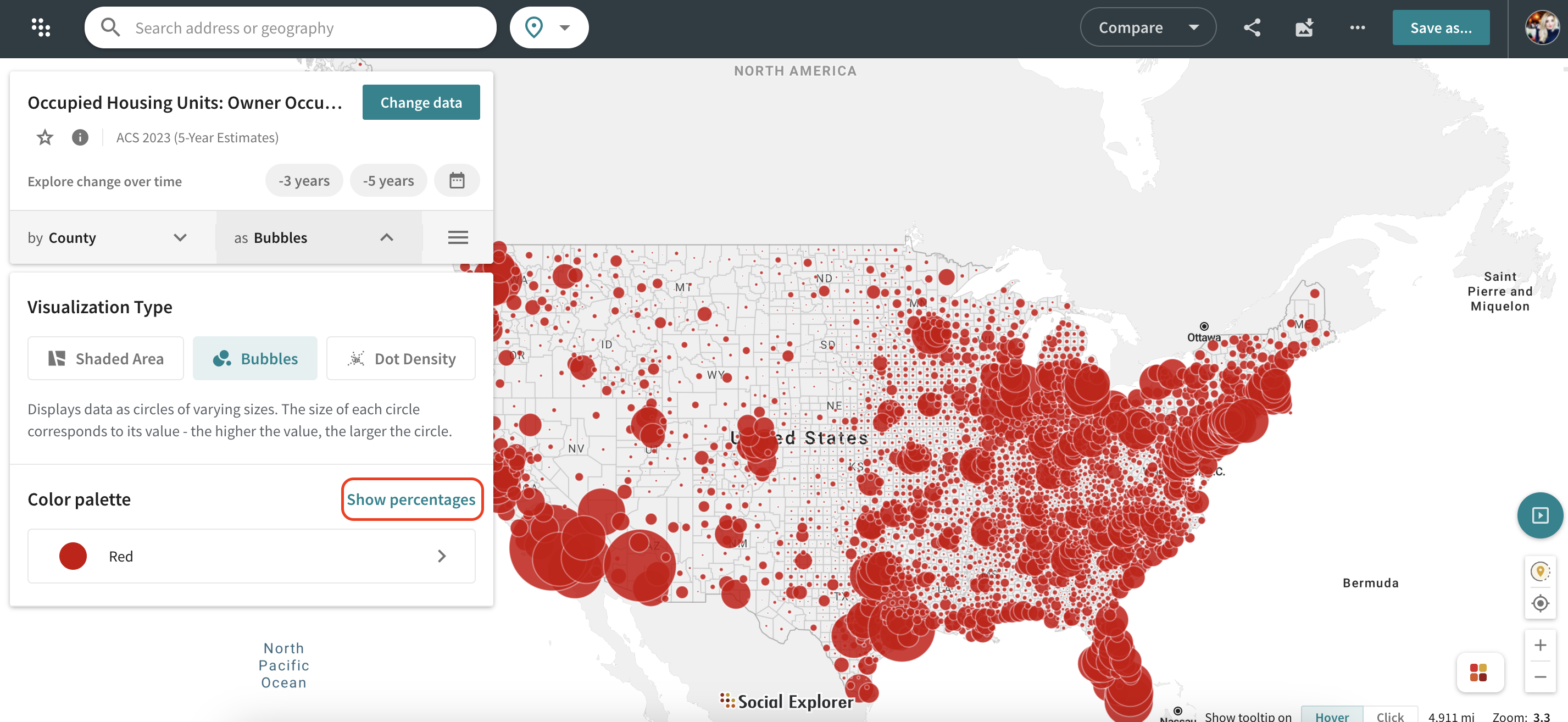Image resolution: width=1568 pixels, height=722 pixels.
Task: Star the Occupied Housing Units dataset
Action: 44,137
